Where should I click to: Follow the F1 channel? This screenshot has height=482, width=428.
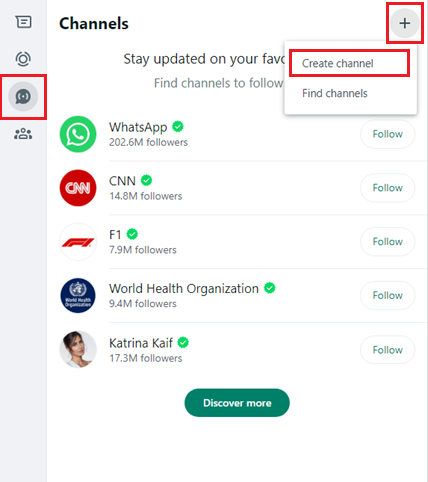pyautogui.click(x=387, y=242)
